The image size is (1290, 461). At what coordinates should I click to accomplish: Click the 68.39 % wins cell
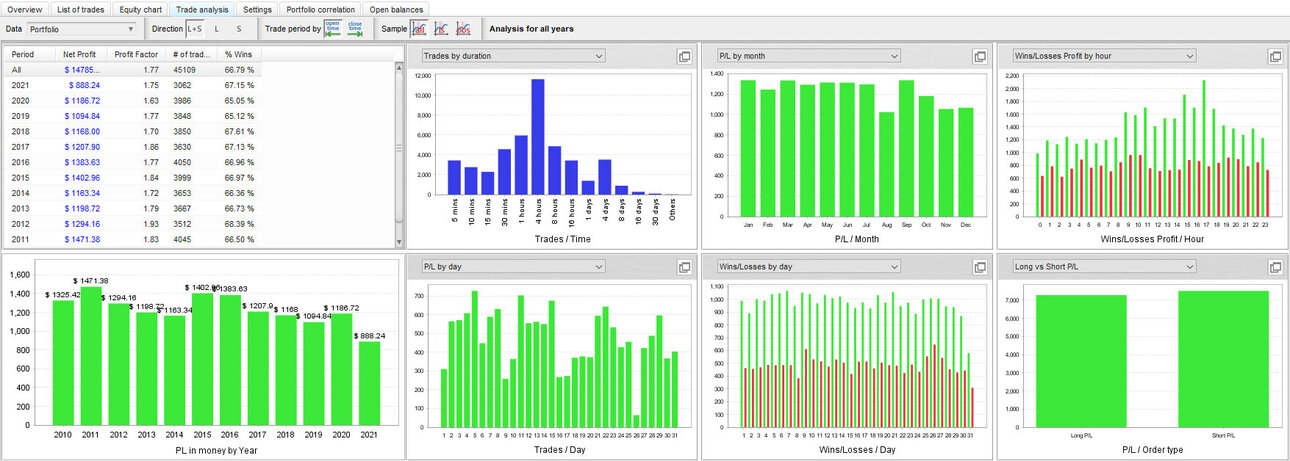coord(240,224)
